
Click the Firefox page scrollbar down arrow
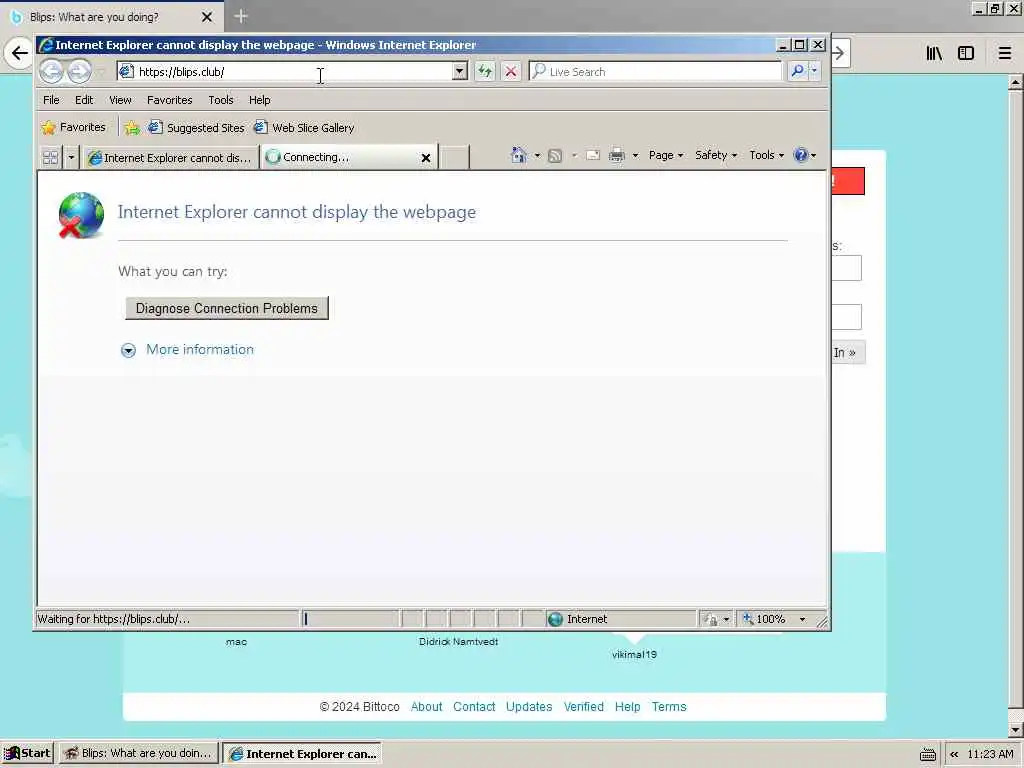click(x=1016, y=729)
